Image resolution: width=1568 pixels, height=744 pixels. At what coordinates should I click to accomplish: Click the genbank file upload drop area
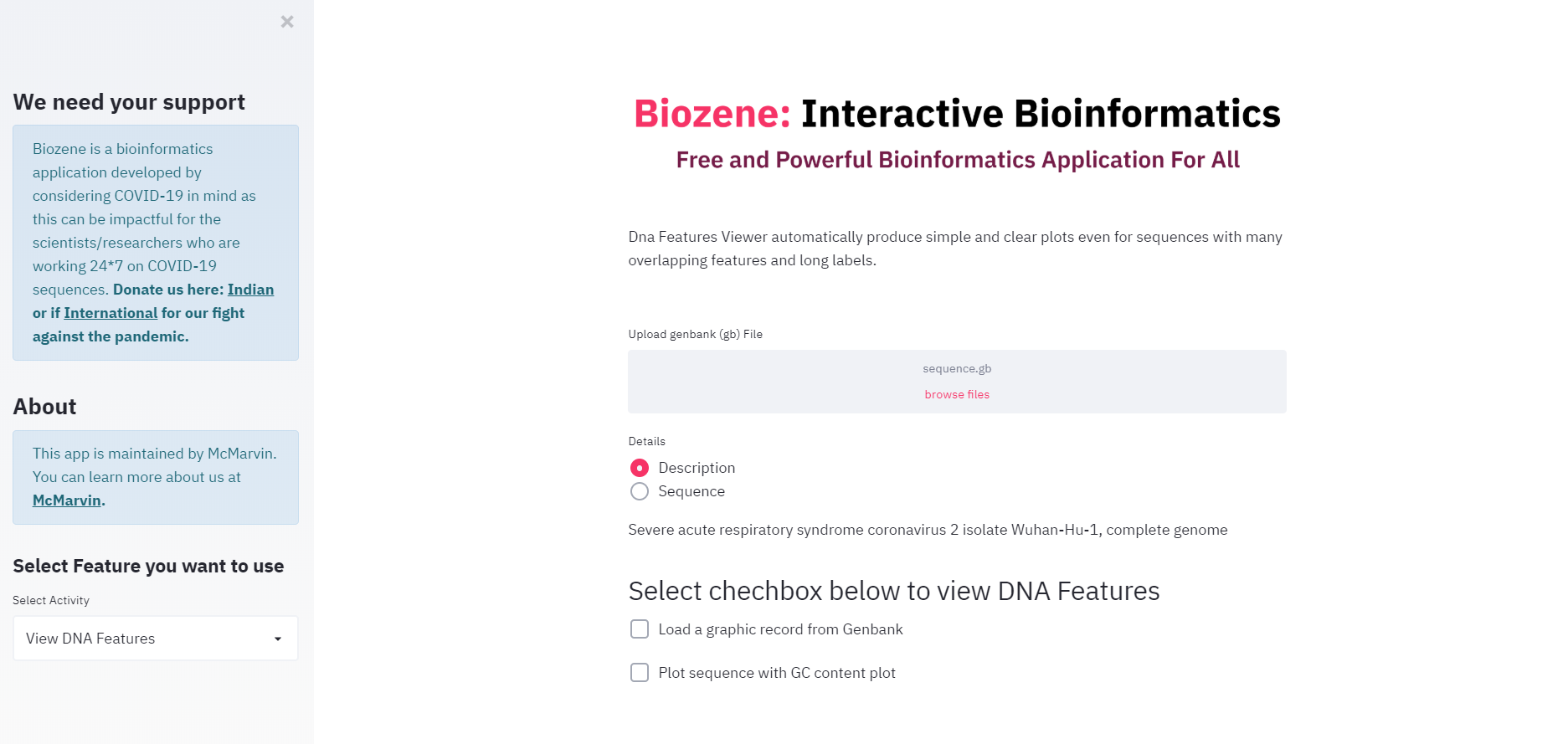[957, 382]
